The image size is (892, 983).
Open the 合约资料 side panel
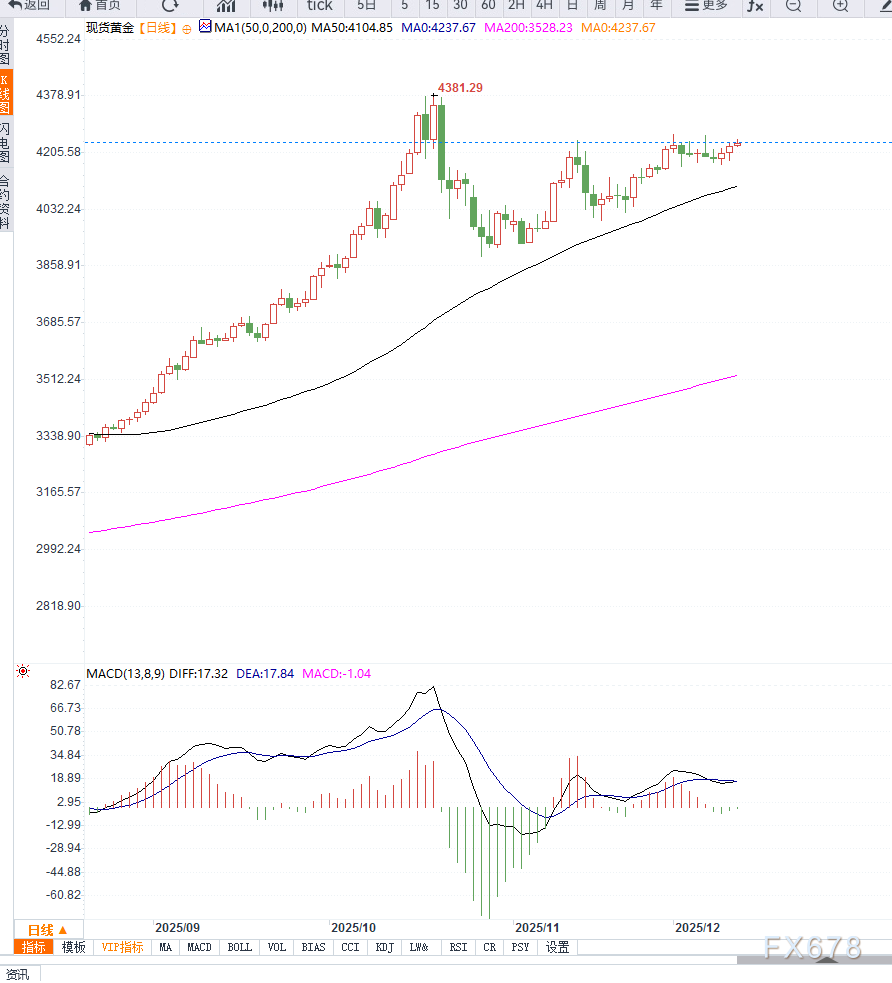6,202
